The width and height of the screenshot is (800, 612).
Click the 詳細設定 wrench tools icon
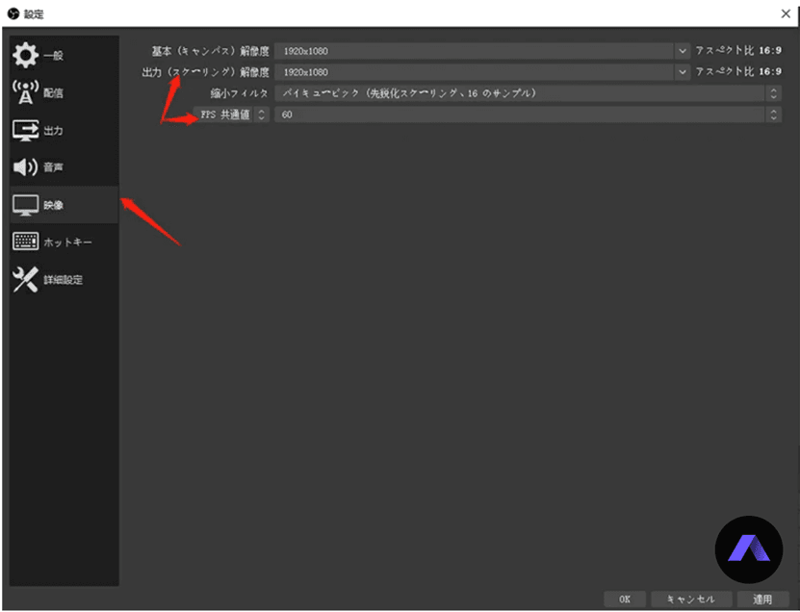coord(26,280)
